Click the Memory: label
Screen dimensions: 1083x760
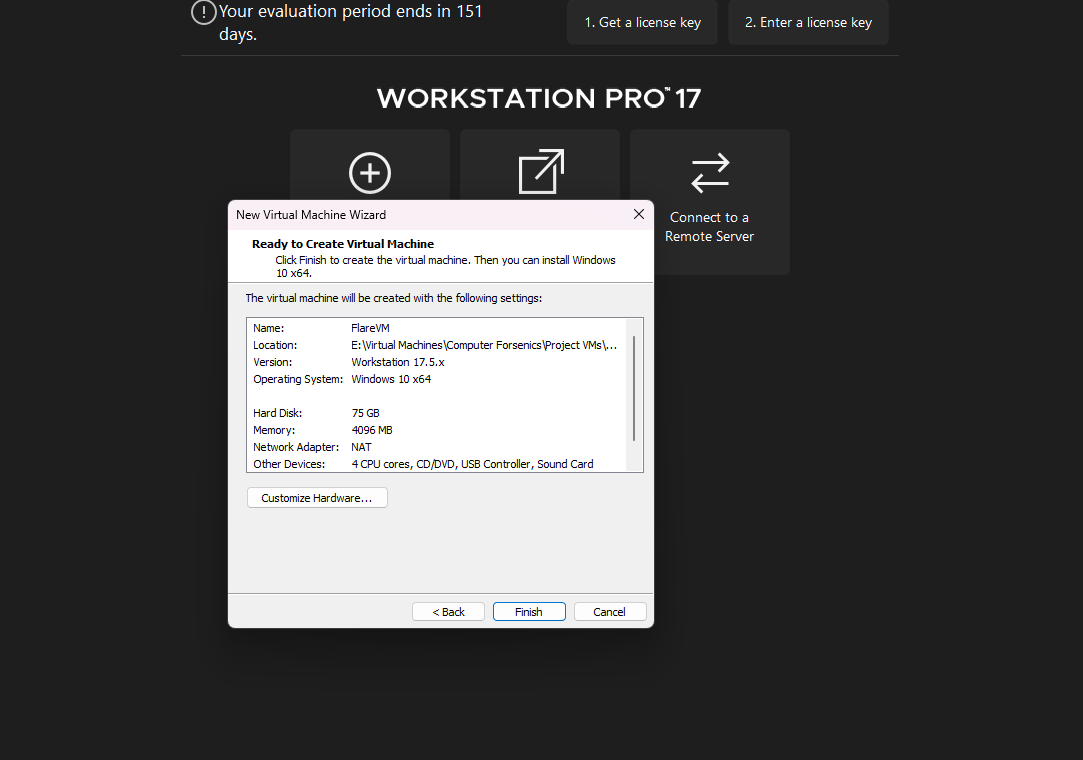click(274, 430)
